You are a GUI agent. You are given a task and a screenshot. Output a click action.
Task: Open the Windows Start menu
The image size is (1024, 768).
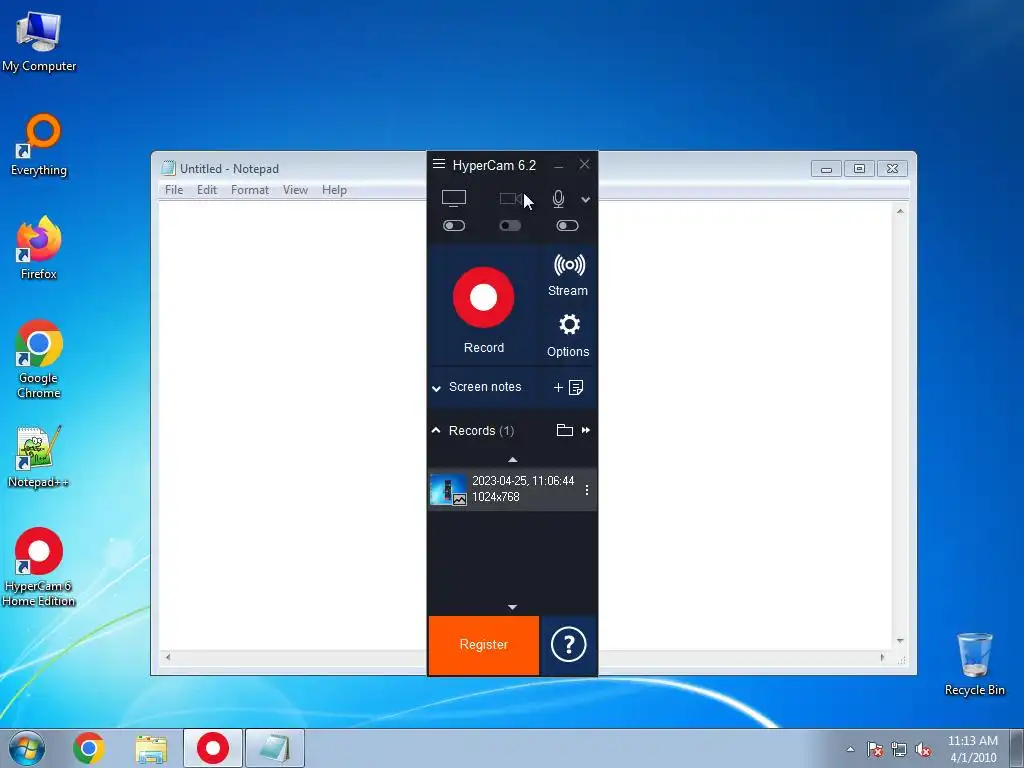point(27,748)
